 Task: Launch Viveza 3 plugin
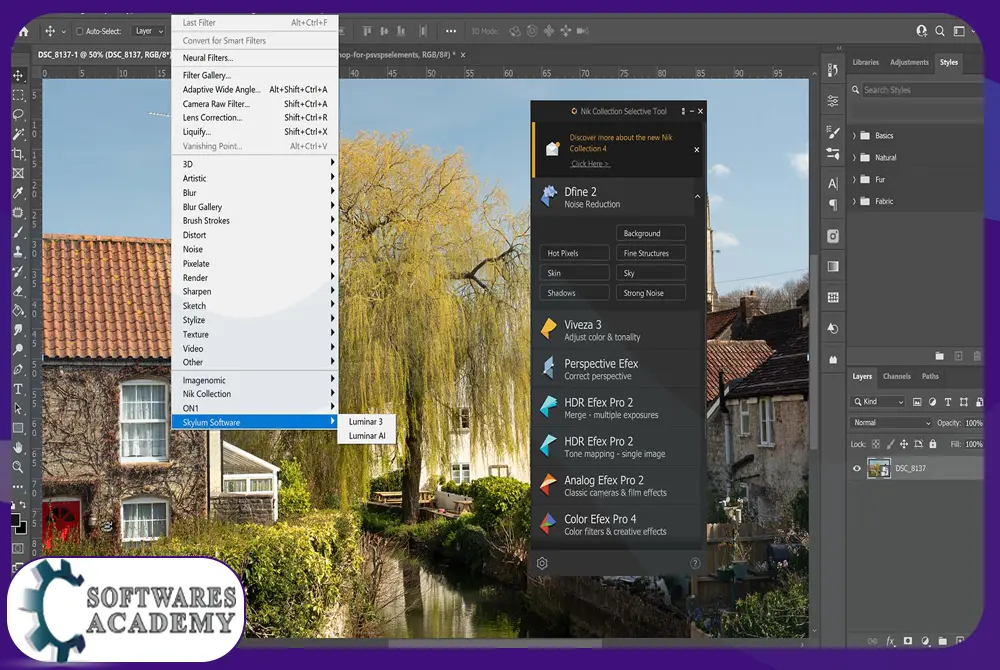tap(619, 330)
